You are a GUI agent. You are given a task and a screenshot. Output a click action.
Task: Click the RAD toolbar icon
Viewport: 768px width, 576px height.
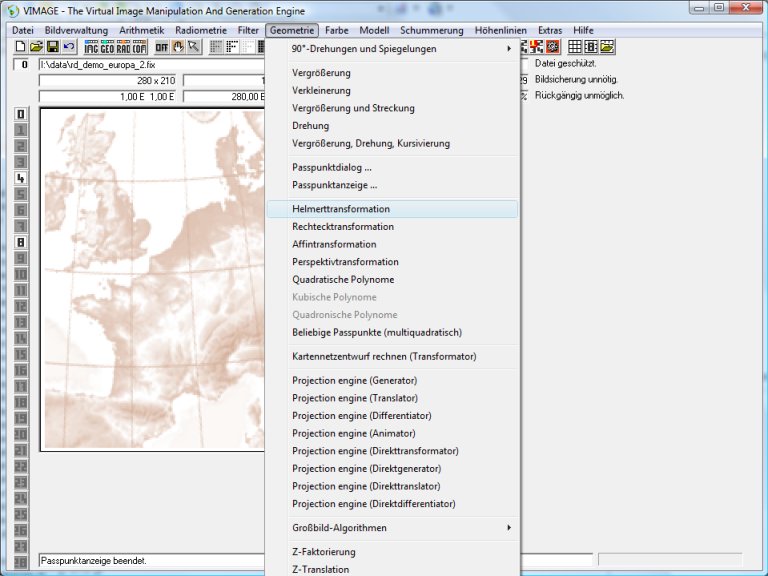click(x=123, y=47)
